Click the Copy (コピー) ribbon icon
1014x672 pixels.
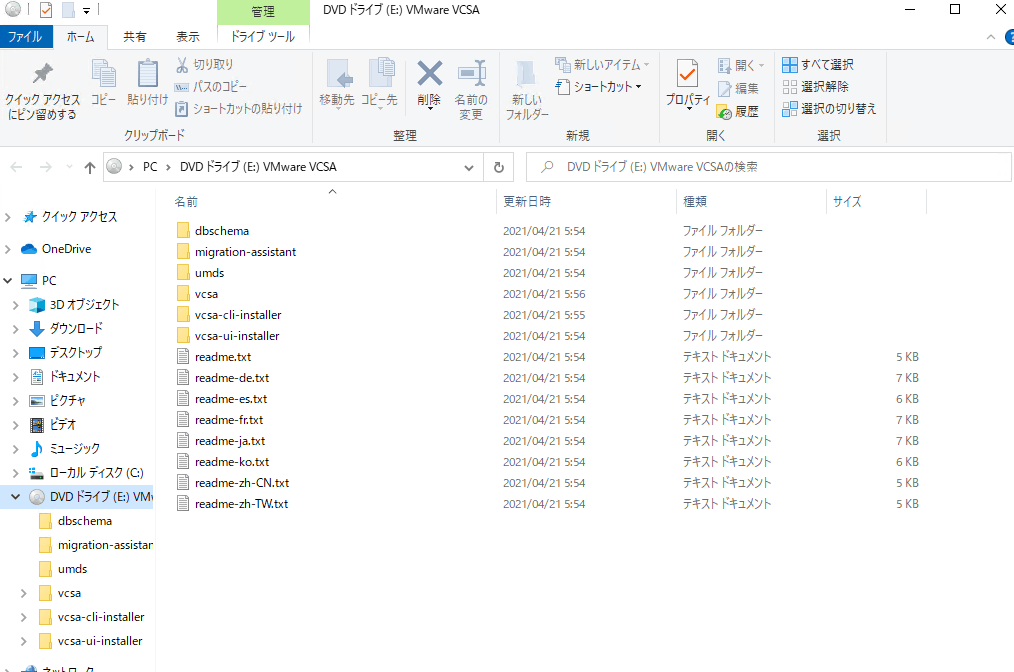click(x=103, y=73)
